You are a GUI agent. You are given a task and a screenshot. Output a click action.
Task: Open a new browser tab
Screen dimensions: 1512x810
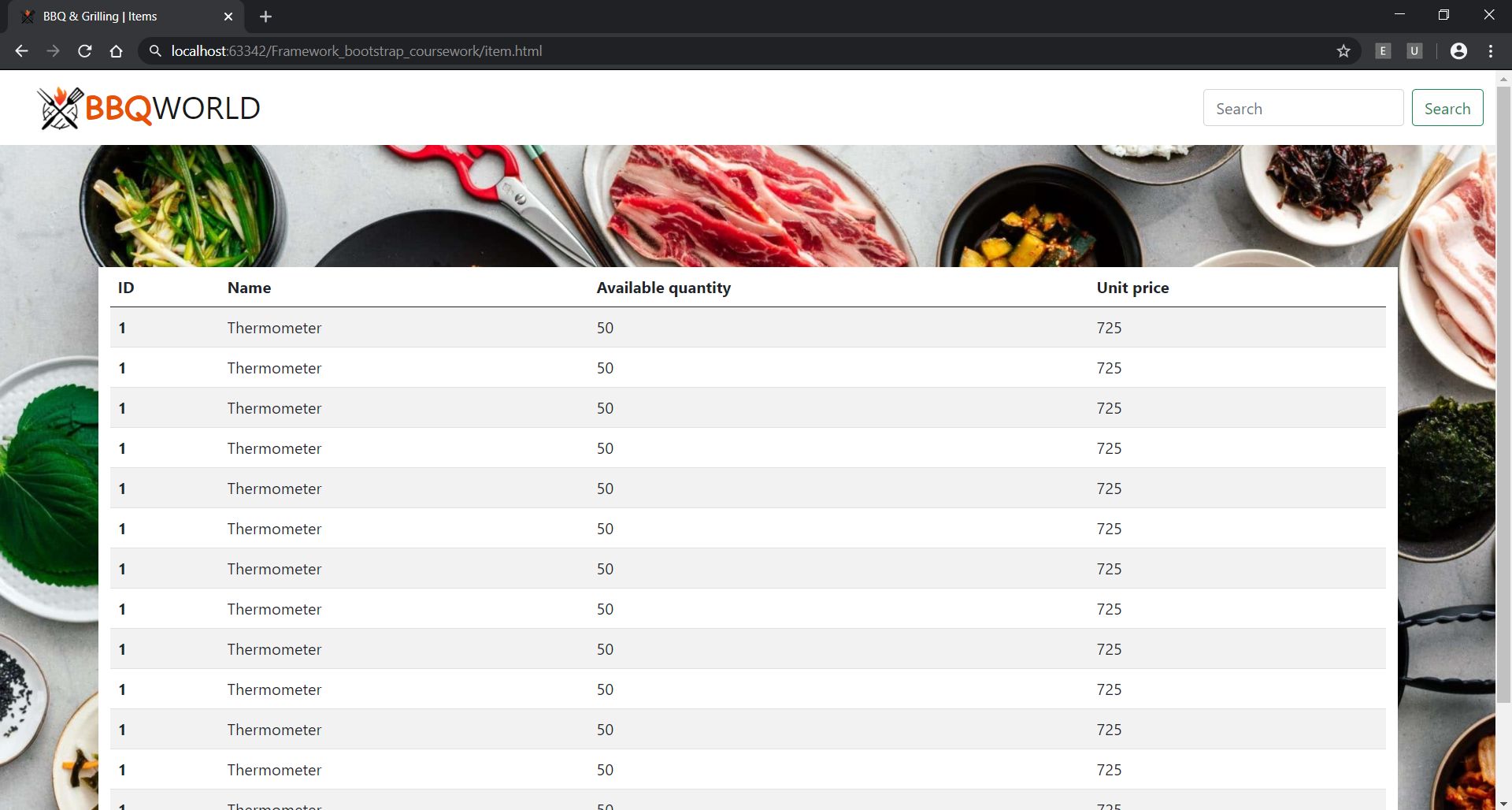click(265, 16)
